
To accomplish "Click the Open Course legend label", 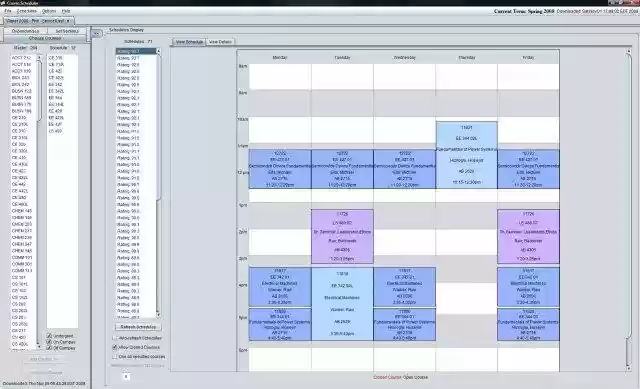I will click(x=416, y=377).
